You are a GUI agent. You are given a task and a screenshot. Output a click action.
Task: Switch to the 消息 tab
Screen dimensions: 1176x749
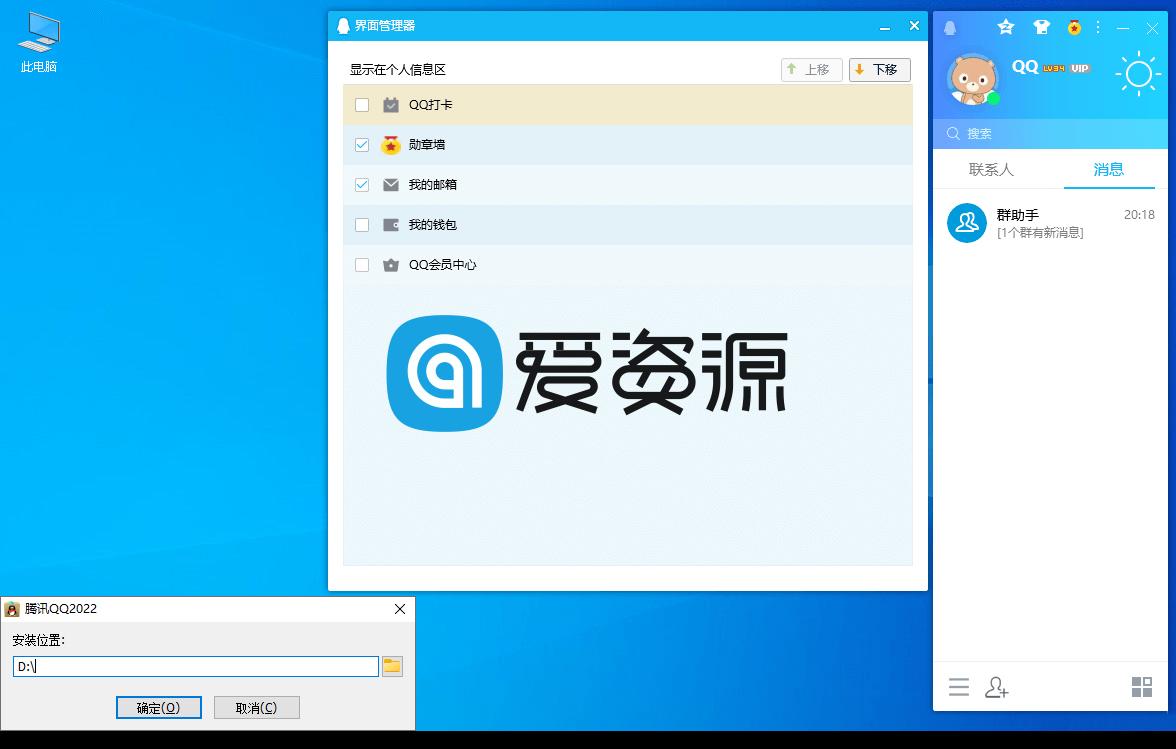point(1108,169)
